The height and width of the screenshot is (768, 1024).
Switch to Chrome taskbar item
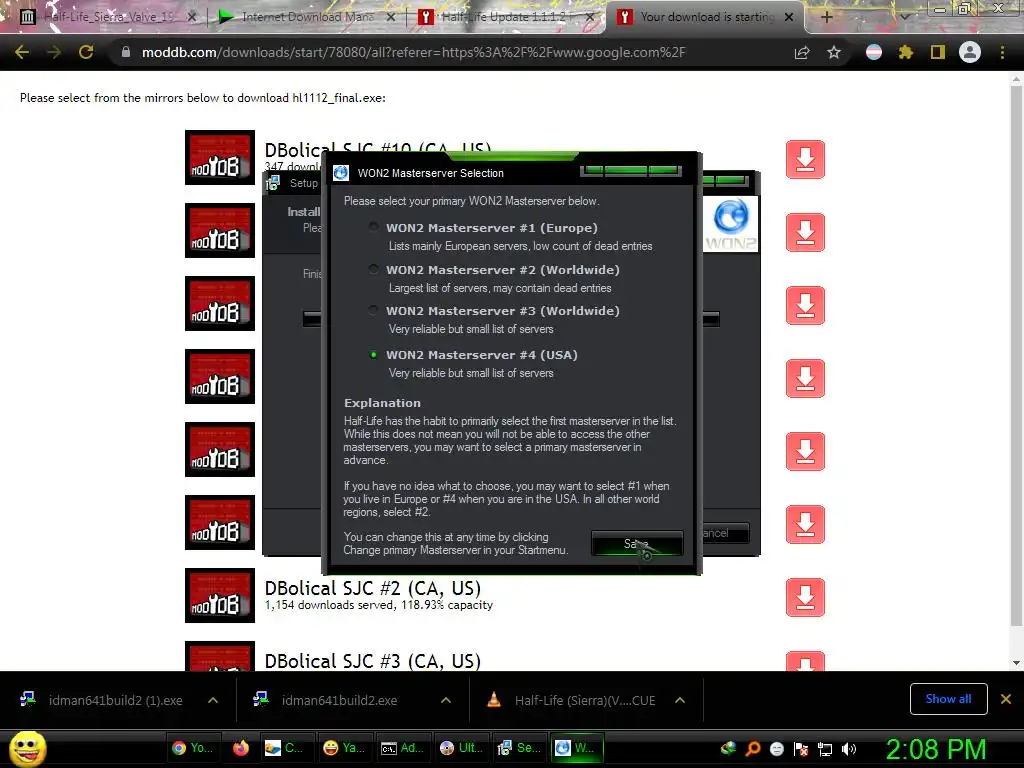point(192,748)
